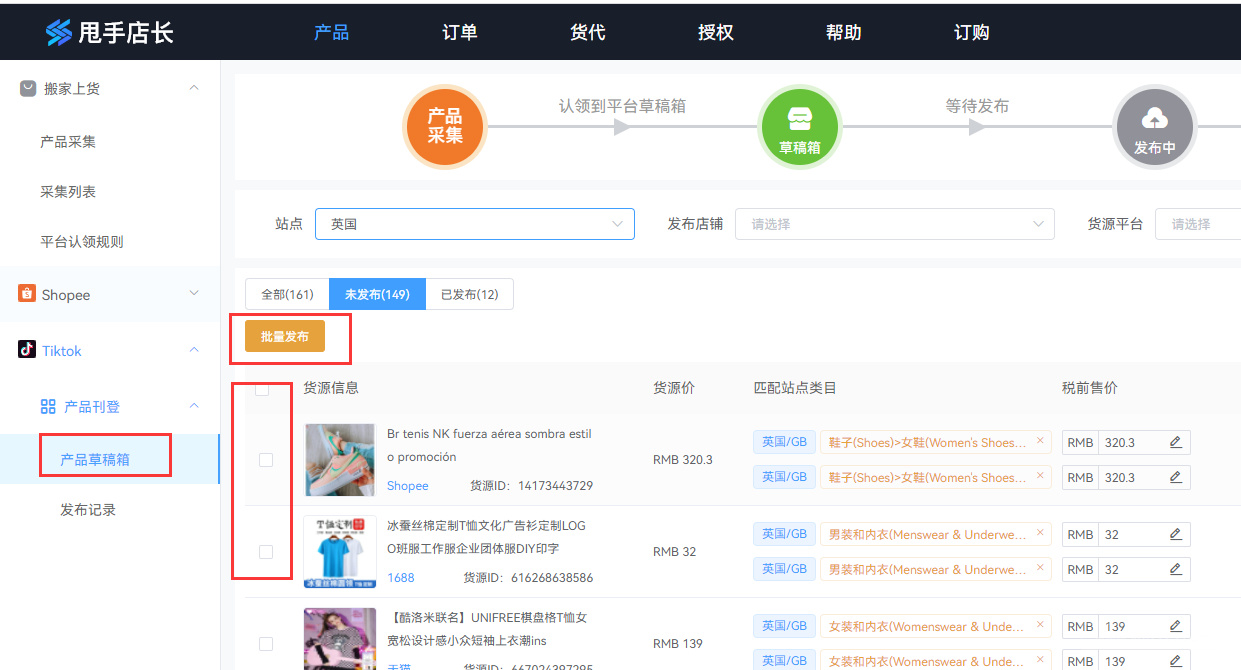Viewport: 1241px width, 670px height.
Task: Click the 产品刊登 grid icon
Action: click(48, 406)
